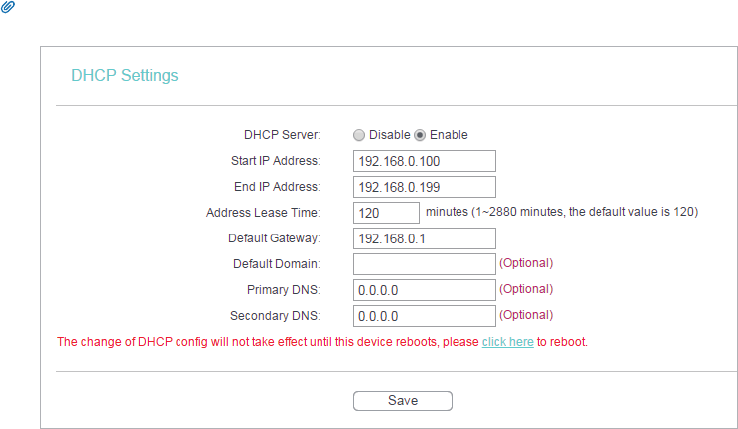Focus the Address Lease Time field
738x429 pixels.
[386, 213]
